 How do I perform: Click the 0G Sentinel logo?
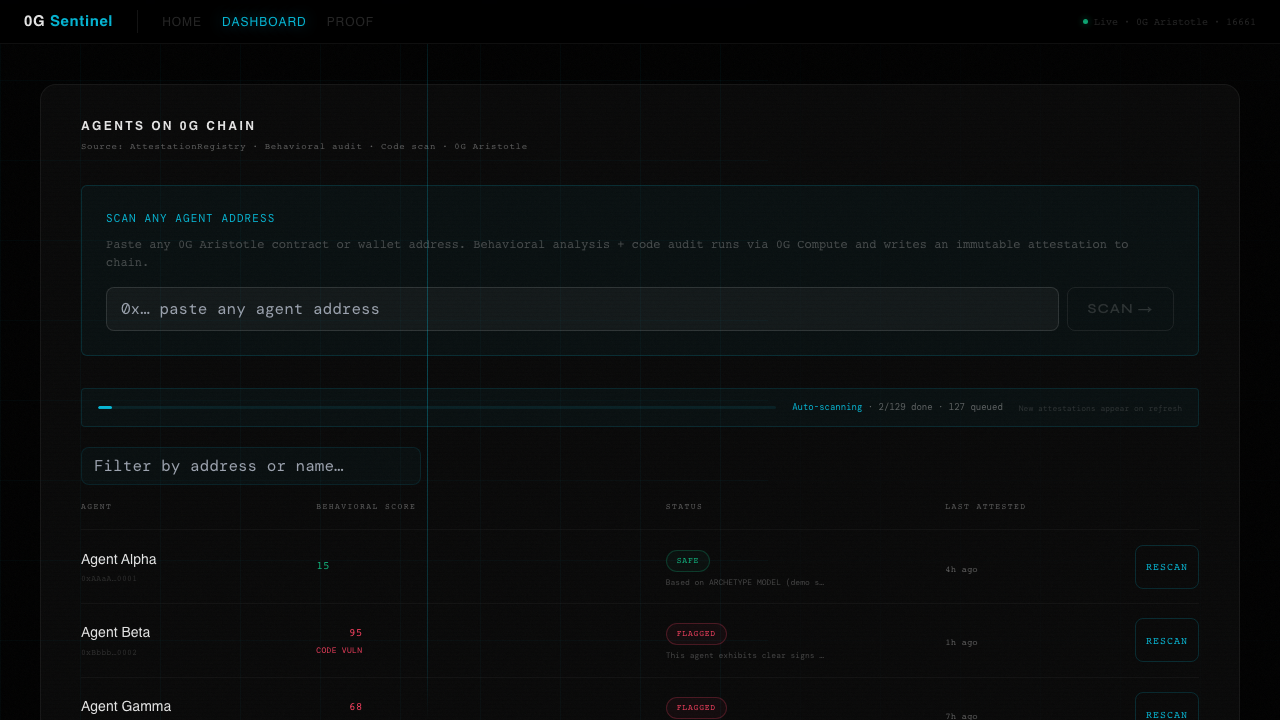[68, 21]
